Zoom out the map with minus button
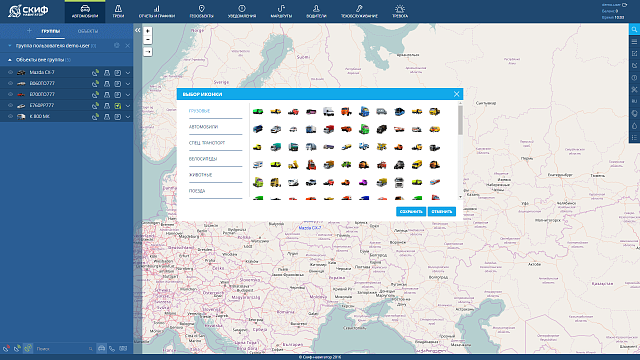 tap(148, 40)
